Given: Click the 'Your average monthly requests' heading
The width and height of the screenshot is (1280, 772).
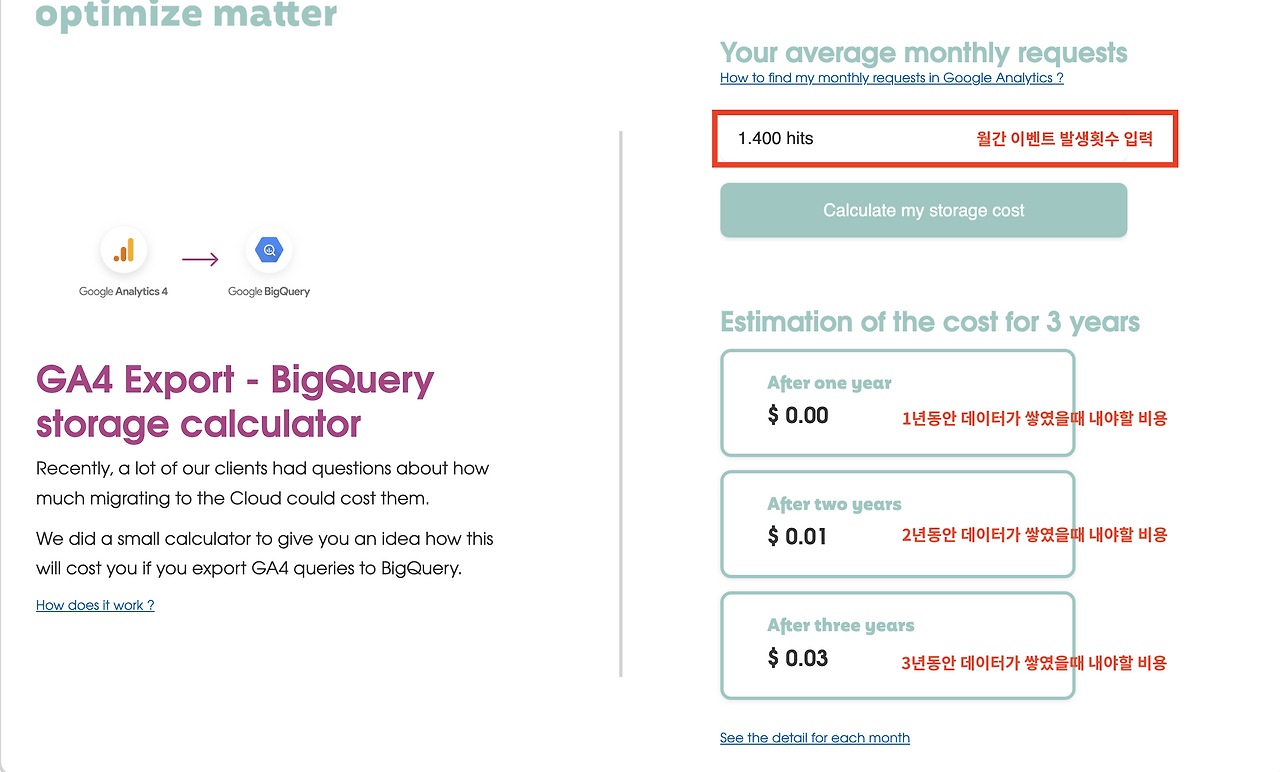Looking at the screenshot, I should point(924,52).
